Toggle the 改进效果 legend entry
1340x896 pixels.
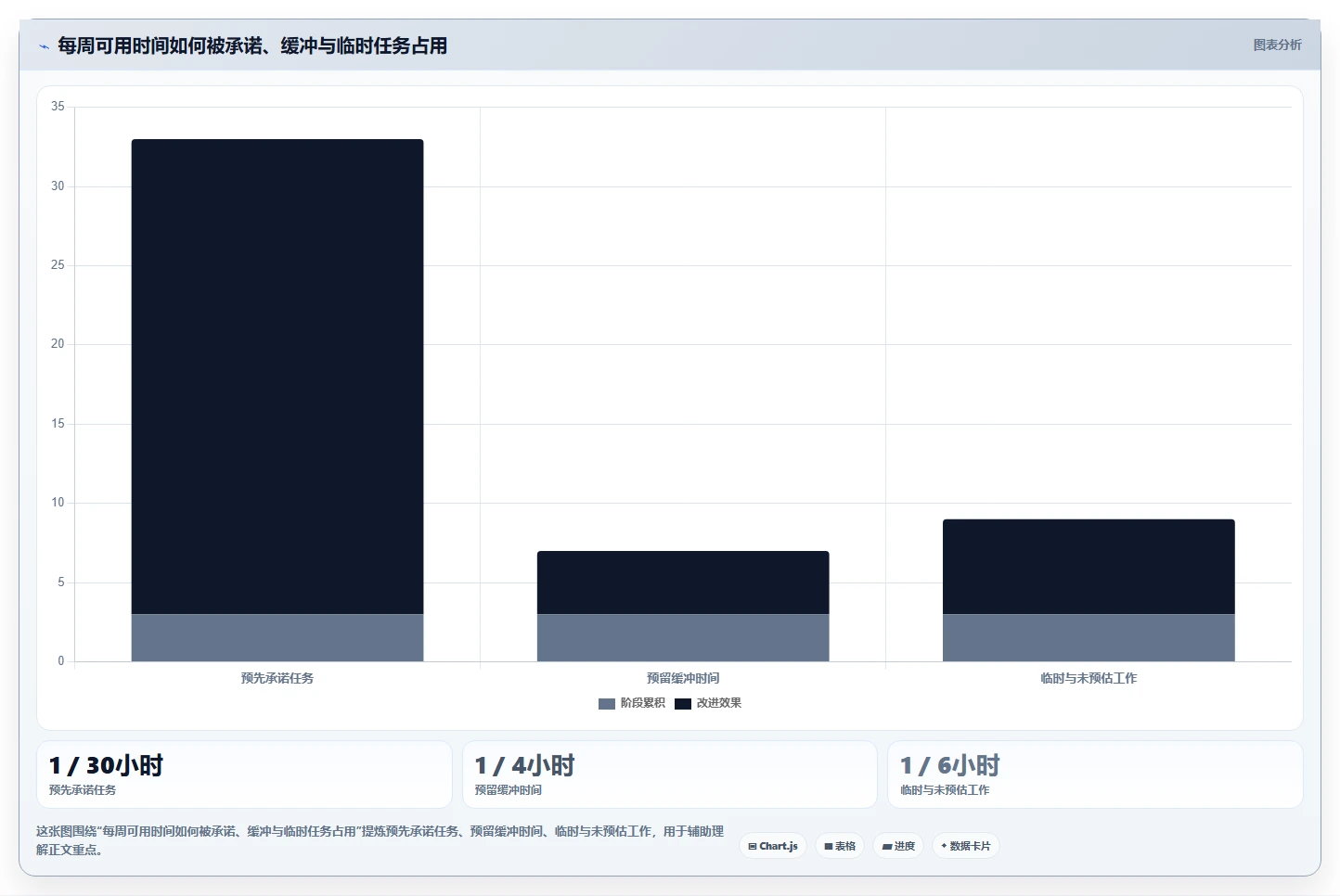(x=708, y=703)
